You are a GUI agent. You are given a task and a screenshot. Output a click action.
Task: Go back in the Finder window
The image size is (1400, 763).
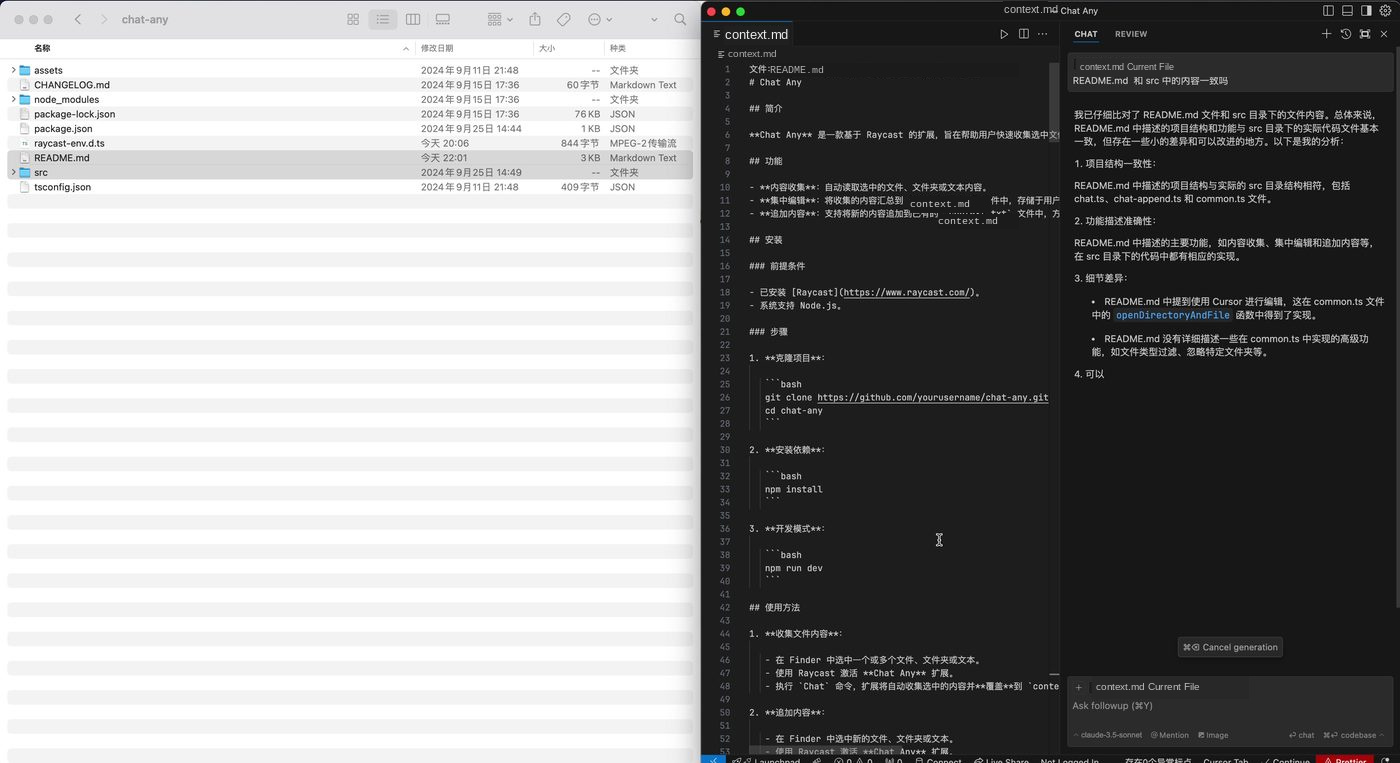click(x=78, y=19)
